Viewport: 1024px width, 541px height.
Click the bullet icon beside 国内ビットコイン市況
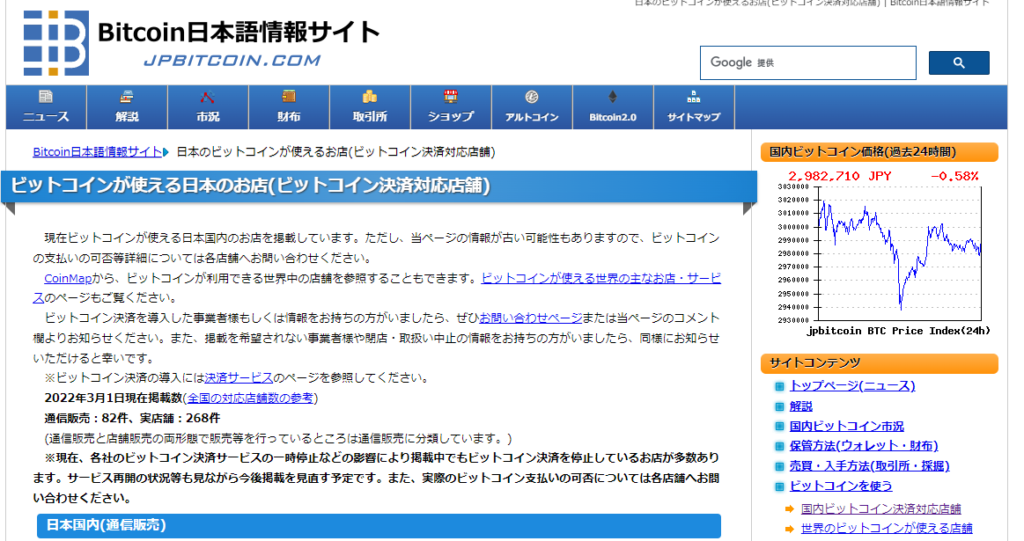click(779, 427)
